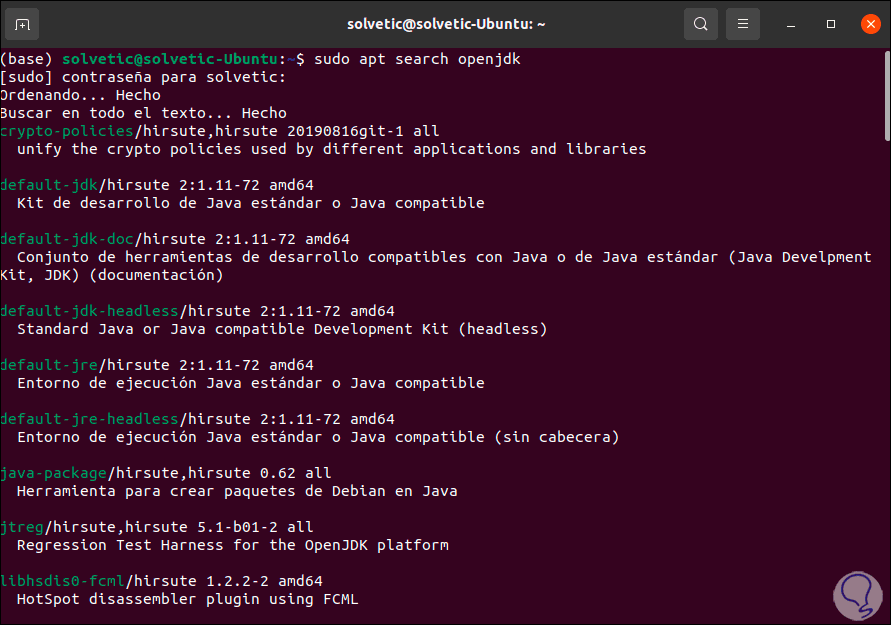Click the search icon in the title bar
This screenshot has width=891, height=625.
(x=701, y=23)
